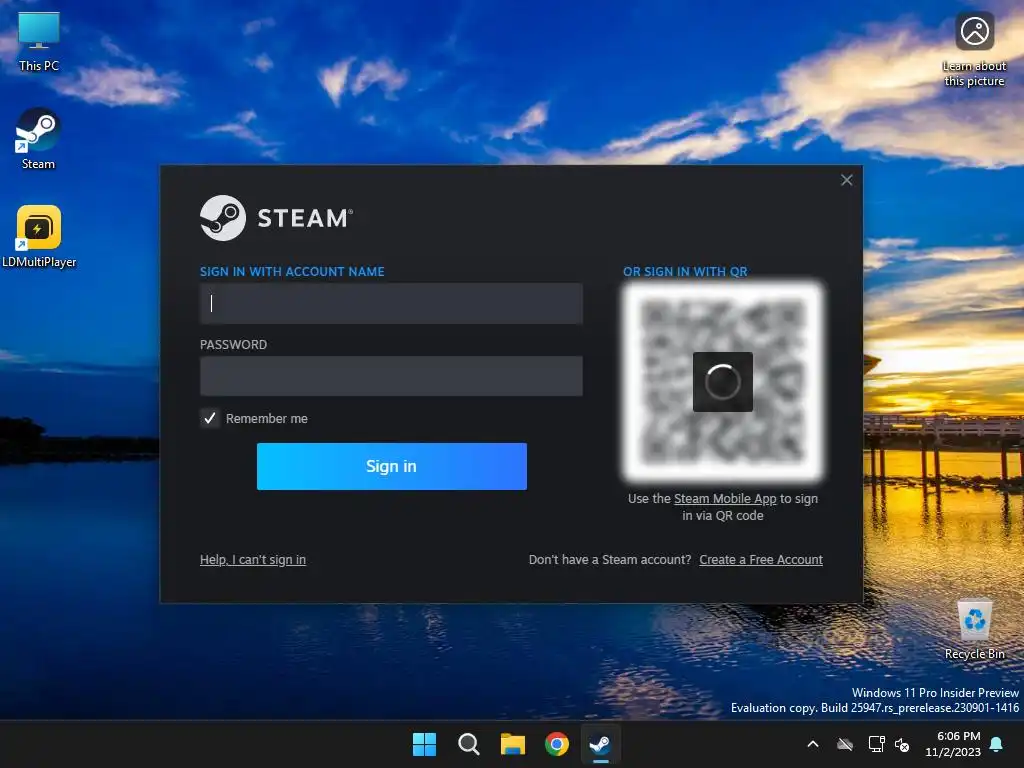Click the QR loading spinner
The height and width of the screenshot is (768, 1024).
click(722, 382)
